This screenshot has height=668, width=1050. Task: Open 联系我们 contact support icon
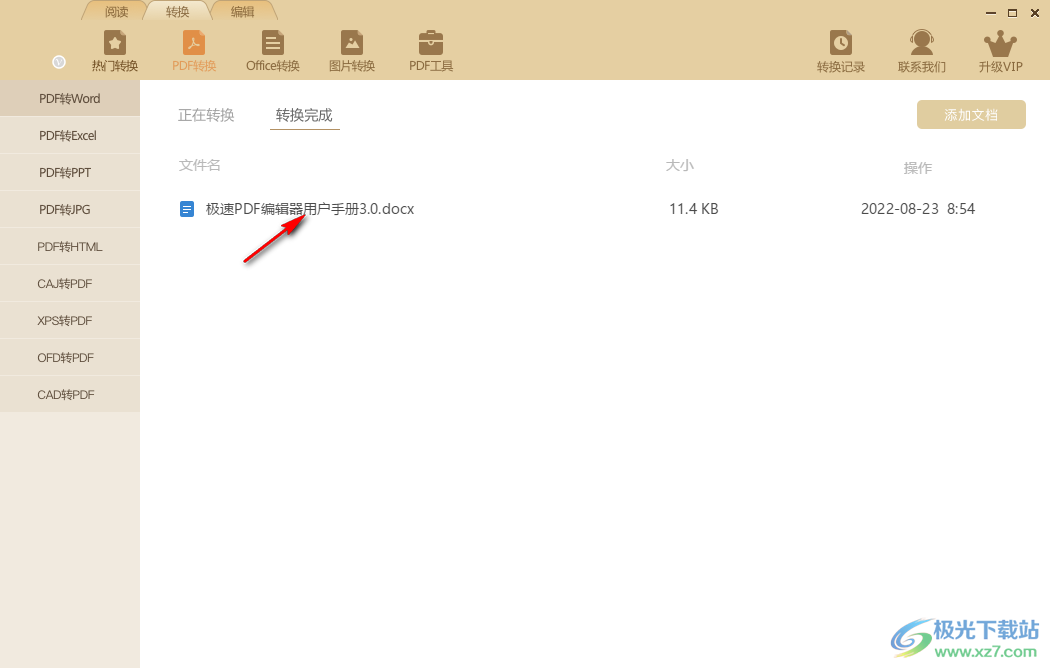(x=921, y=52)
